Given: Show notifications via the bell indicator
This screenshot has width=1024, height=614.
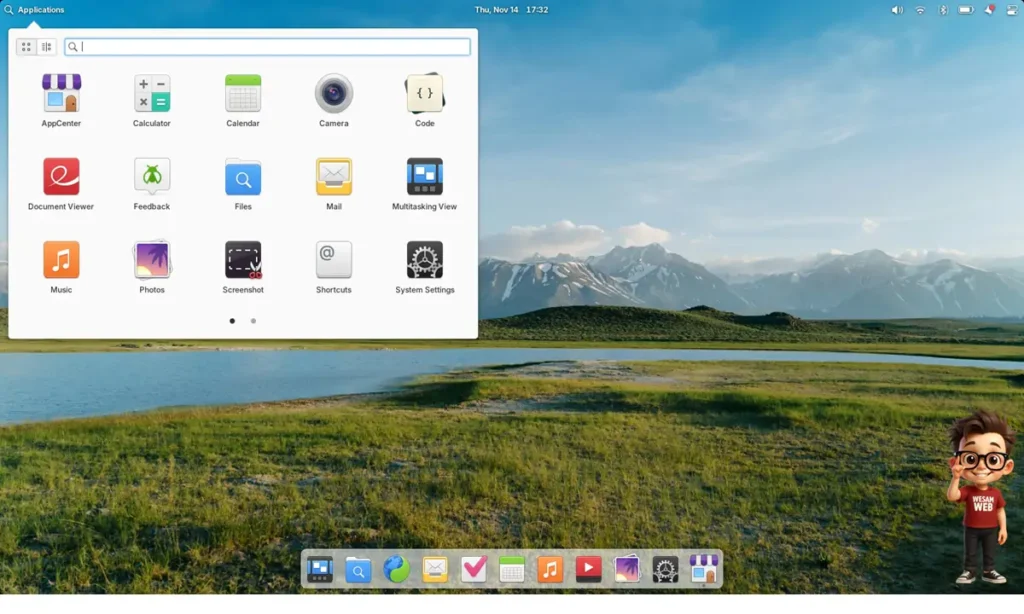Looking at the screenshot, I should point(990,10).
